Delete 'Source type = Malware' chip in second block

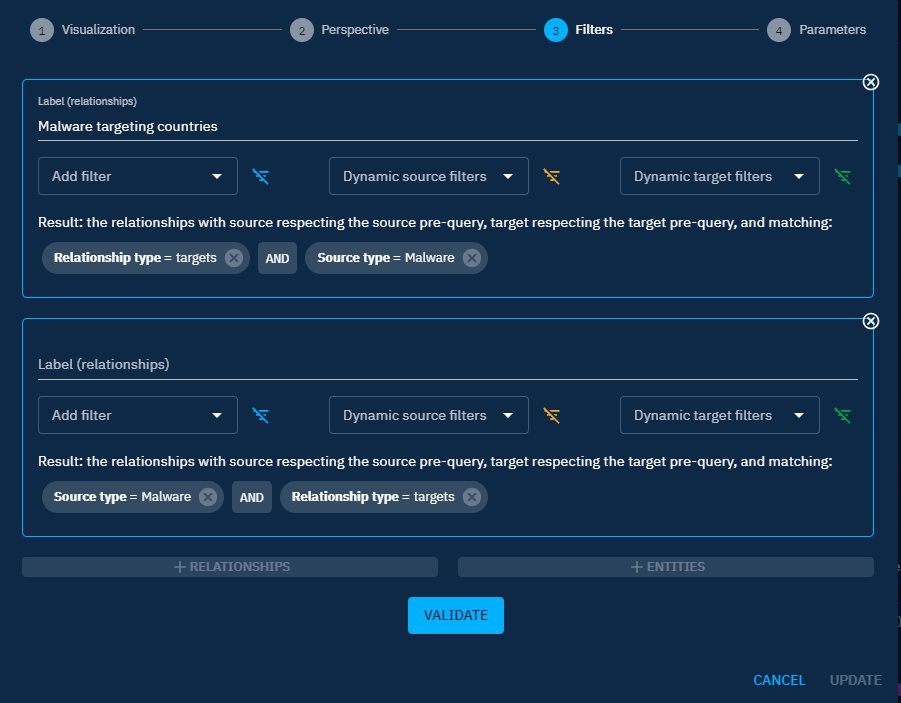(x=207, y=497)
